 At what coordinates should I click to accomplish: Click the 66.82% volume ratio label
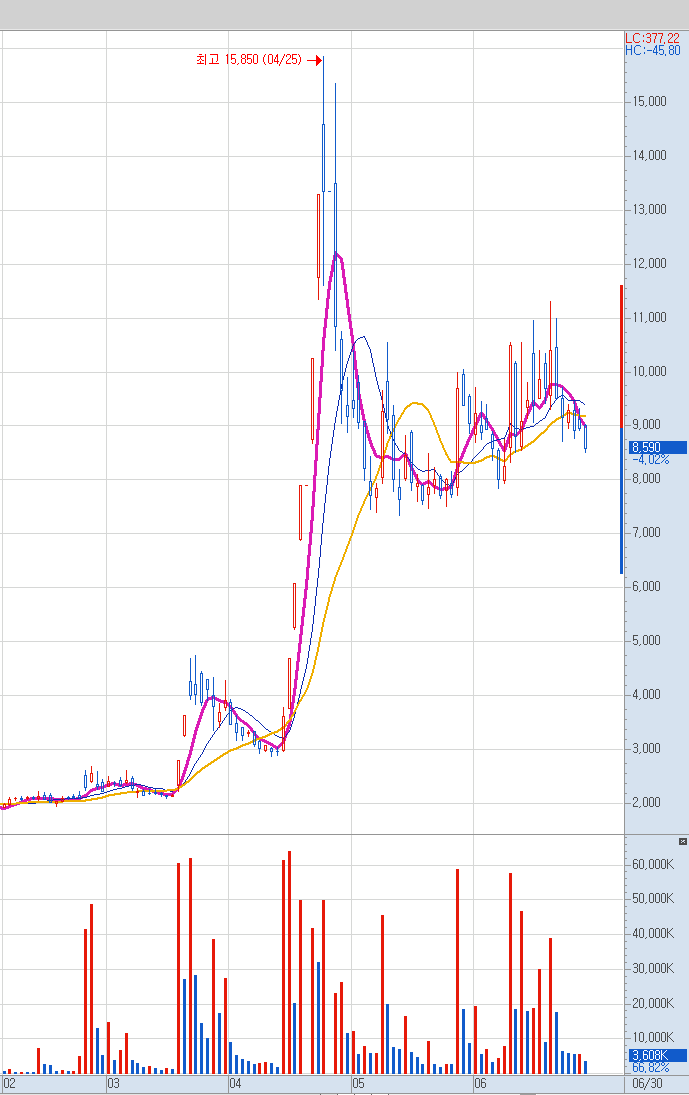click(651, 1068)
